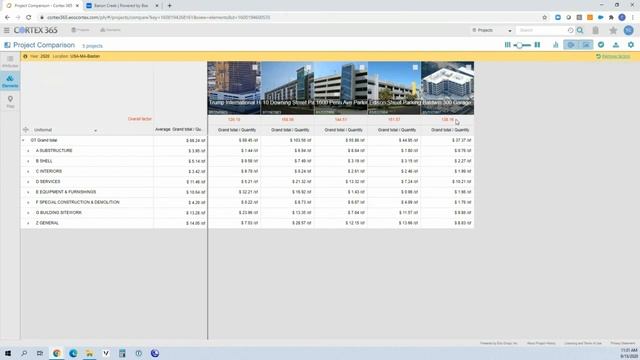
Task: Click the move icon left of Uniformat
Action: click(x=26, y=130)
